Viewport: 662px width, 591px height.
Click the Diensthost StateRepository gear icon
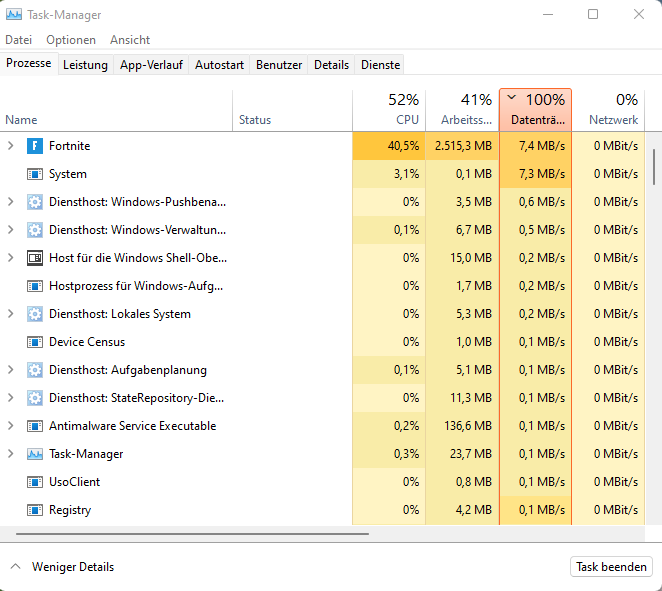pyautogui.click(x=35, y=398)
